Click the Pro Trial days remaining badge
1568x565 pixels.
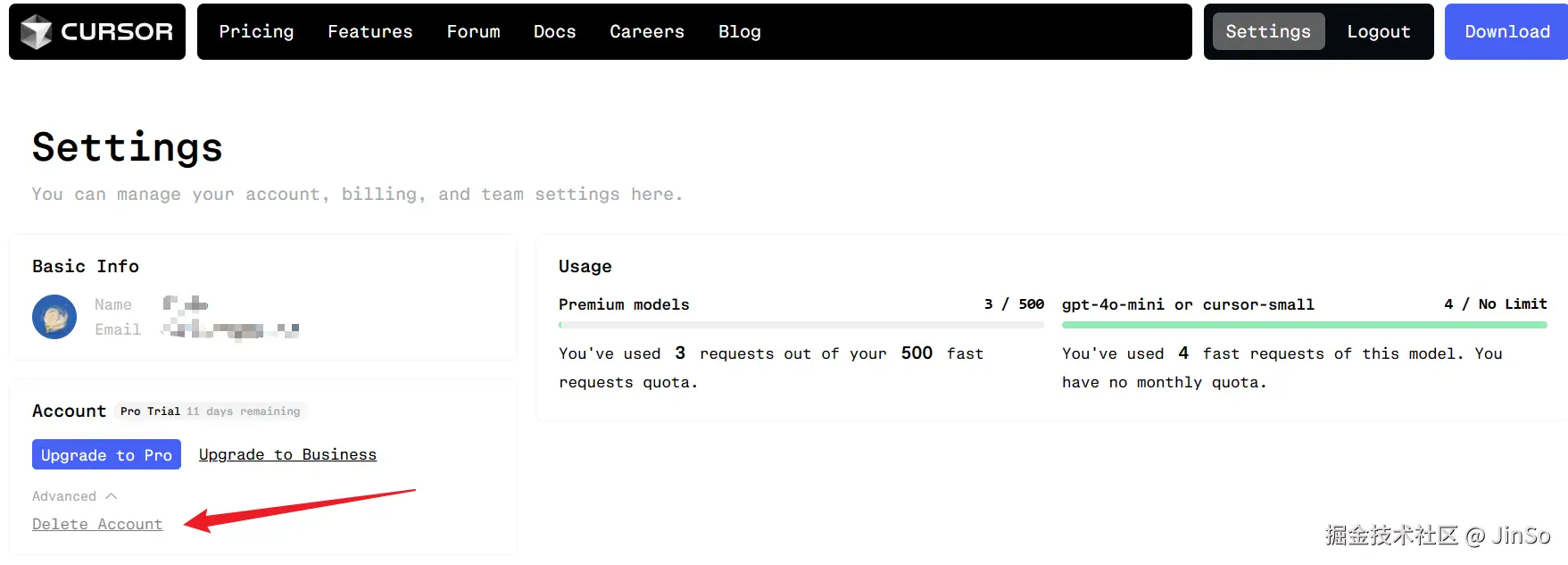coord(211,411)
